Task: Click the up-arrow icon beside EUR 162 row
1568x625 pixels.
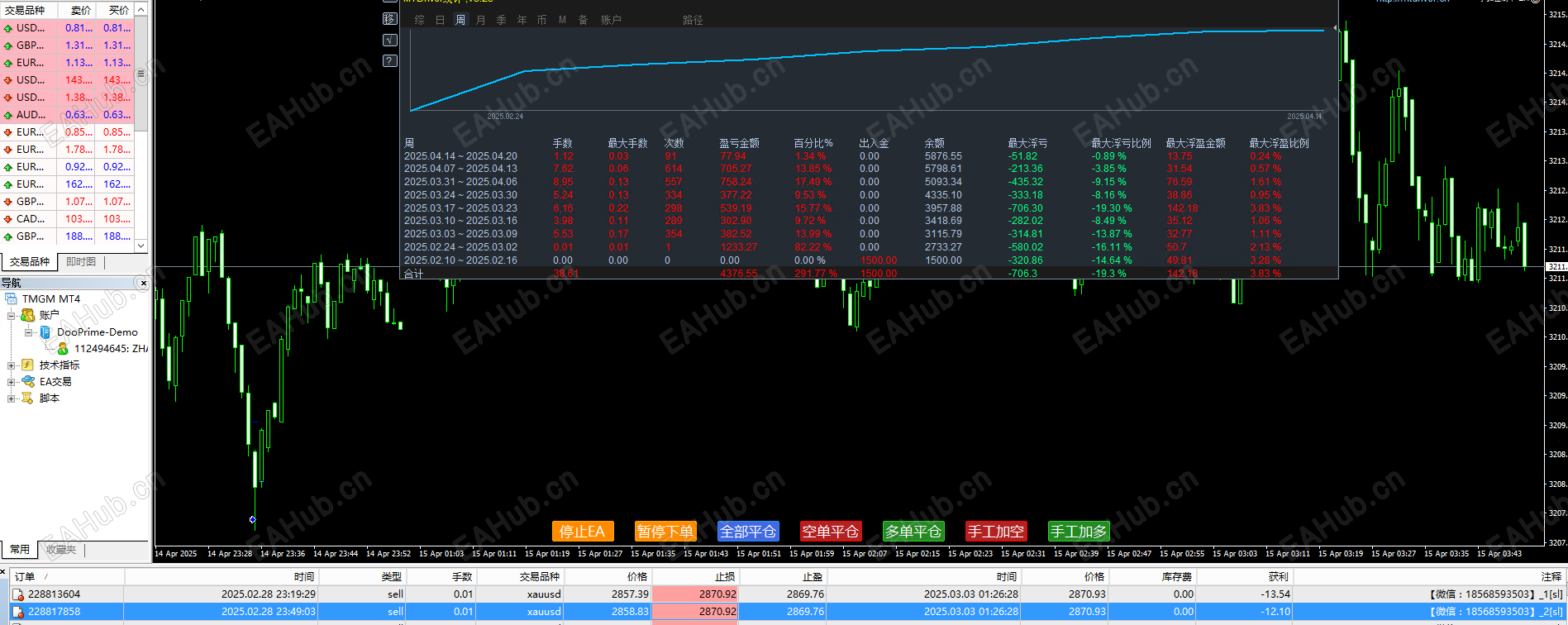Action: [8, 184]
